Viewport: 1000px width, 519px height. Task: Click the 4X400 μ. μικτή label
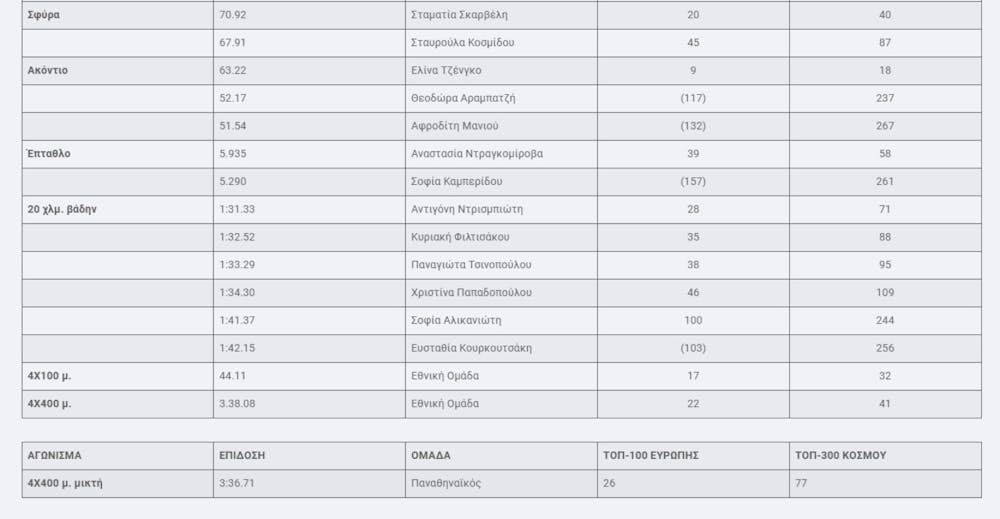pos(65,483)
